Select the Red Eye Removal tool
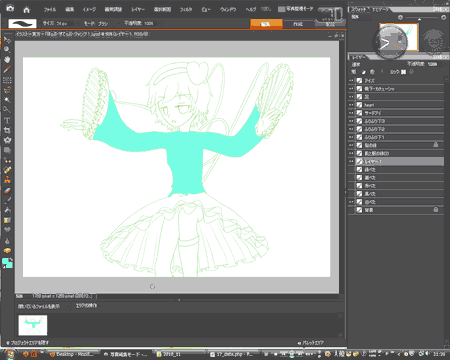Screen dimensions: 450x360 coord(7,160)
